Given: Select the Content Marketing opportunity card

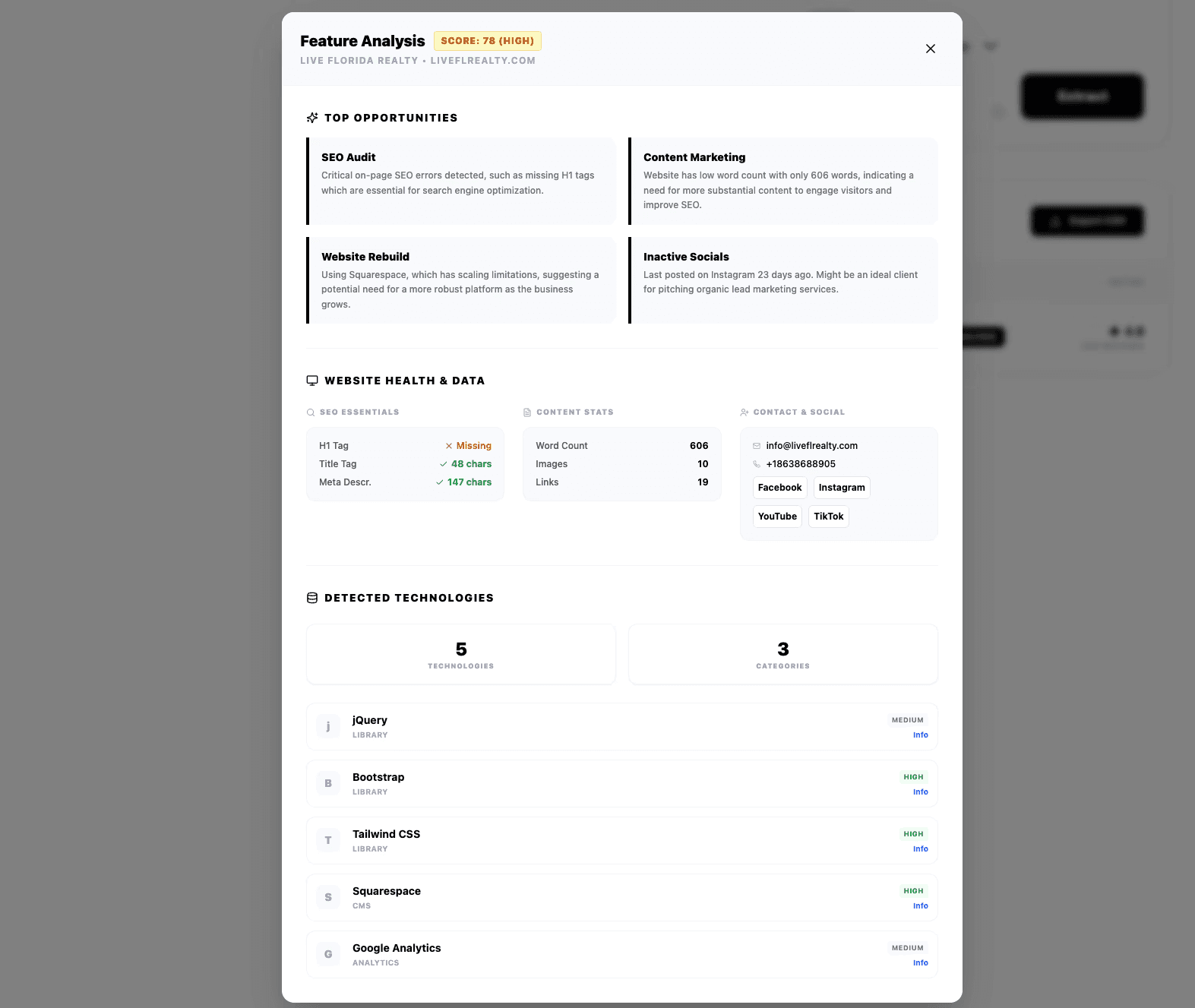Looking at the screenshot, I should pyautogui.click(x=783, y=181).
